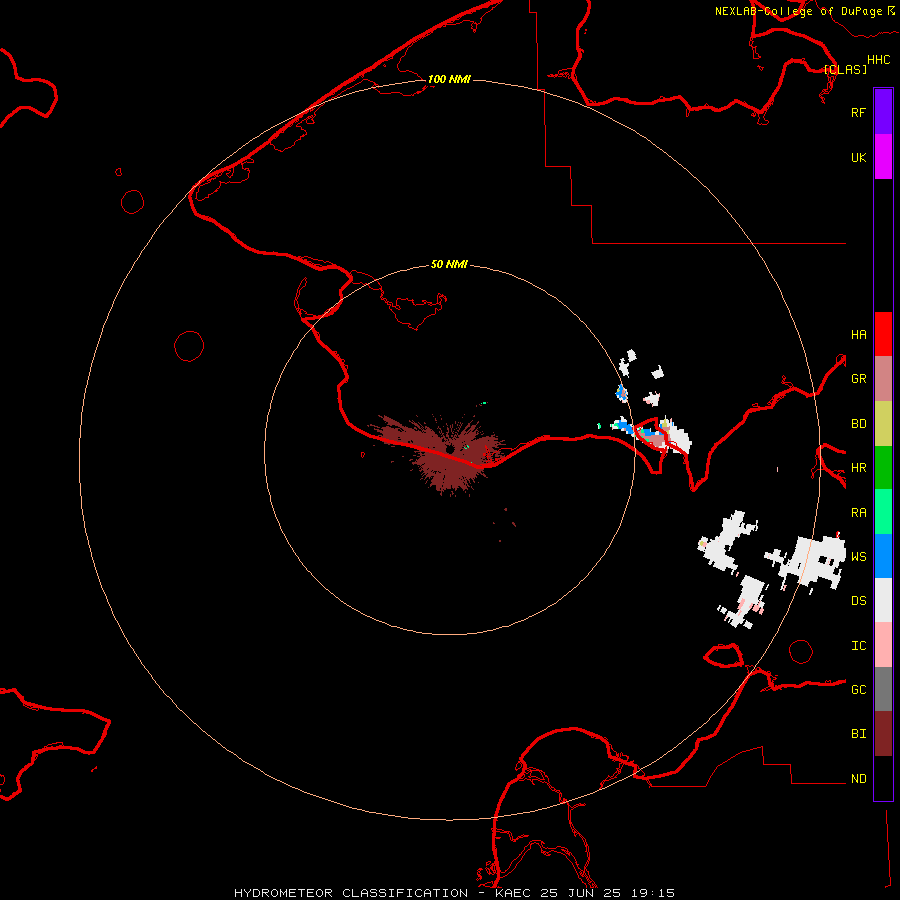900x900 pixels.
Task: Click the 25 JUN 25 date text
Action: point(585,893)
